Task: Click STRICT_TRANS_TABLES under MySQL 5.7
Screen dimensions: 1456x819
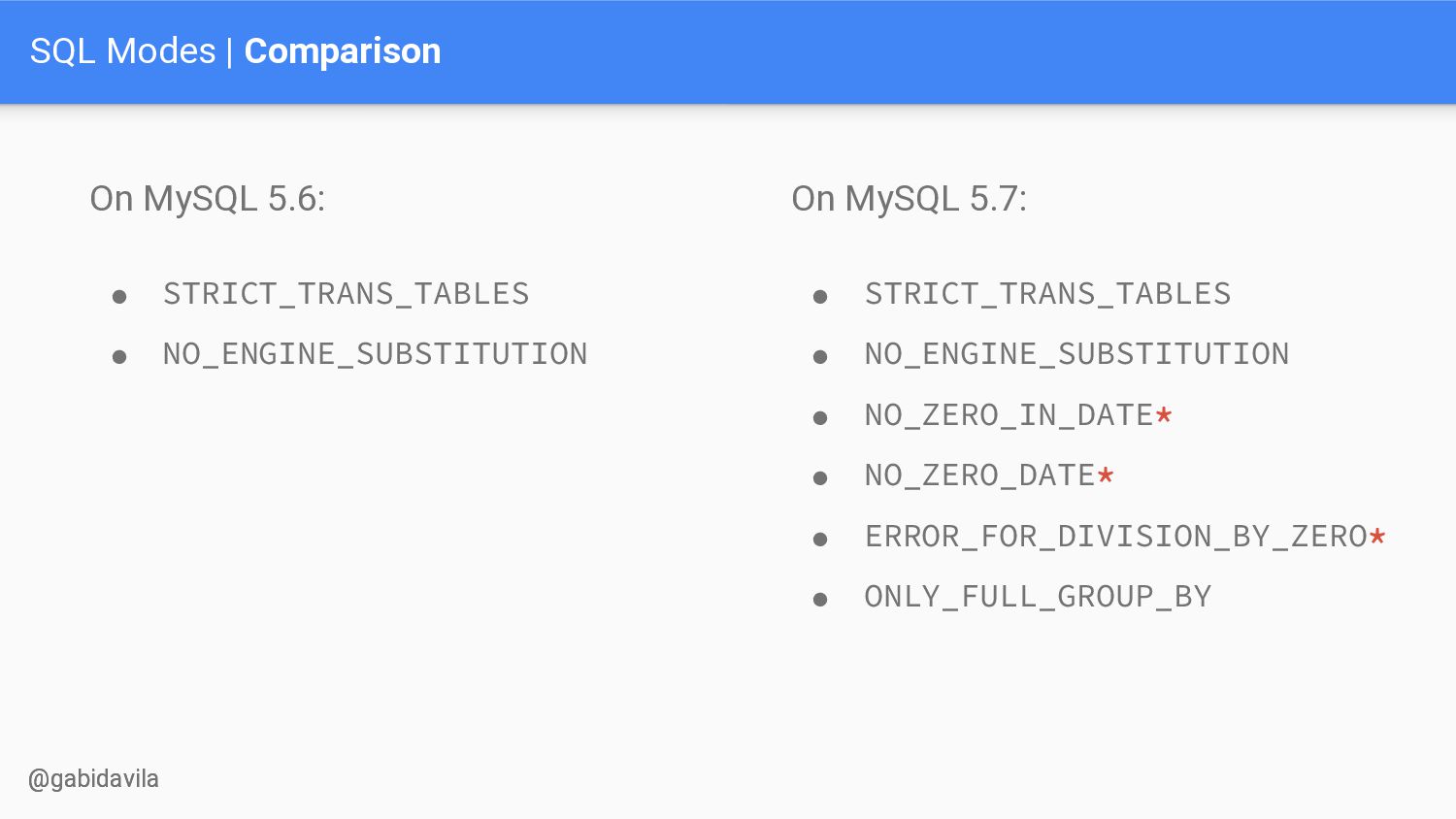Action: click(x=1048, y=294)
